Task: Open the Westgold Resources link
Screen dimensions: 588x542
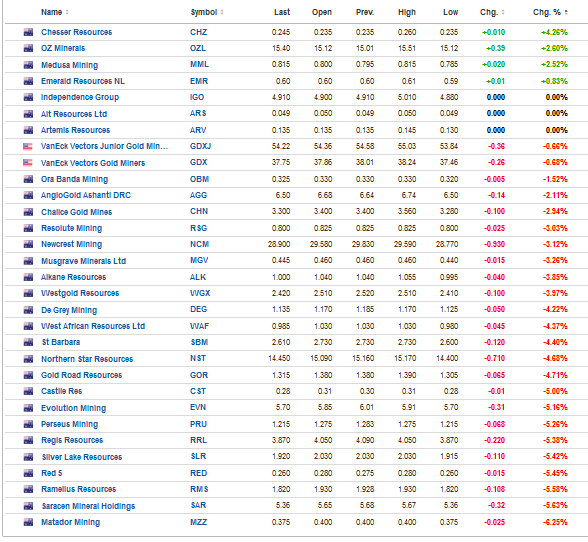Action: (80, 293)
